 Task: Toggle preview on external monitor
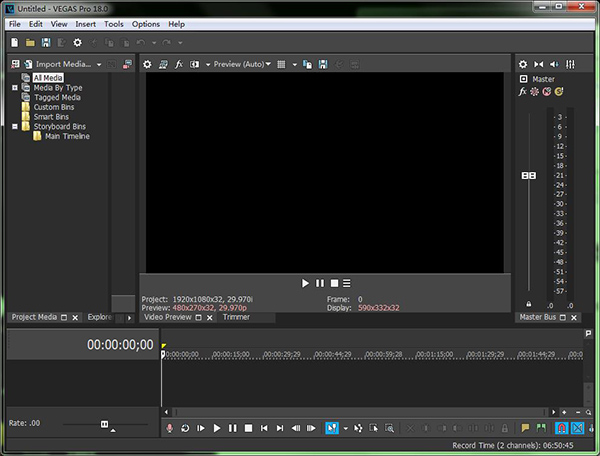(x=163, y=64)
